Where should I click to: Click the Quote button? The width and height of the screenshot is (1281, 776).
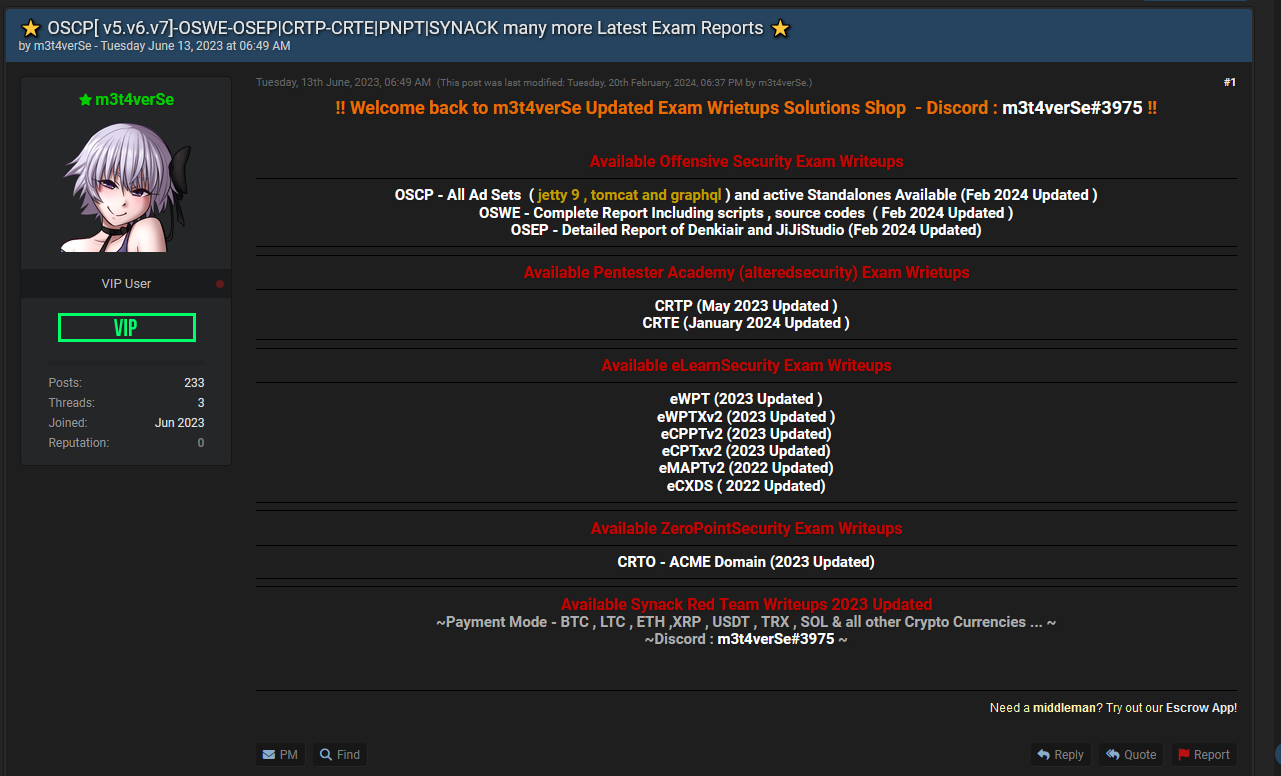pos(1131,754)
